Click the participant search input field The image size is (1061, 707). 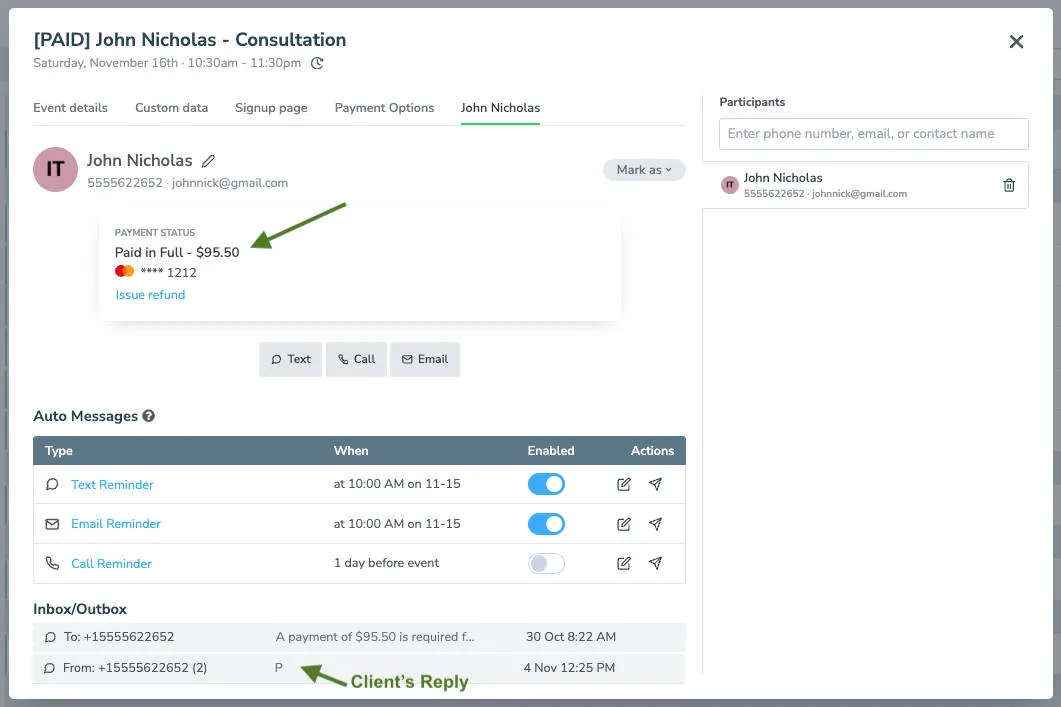click(873, 133)
